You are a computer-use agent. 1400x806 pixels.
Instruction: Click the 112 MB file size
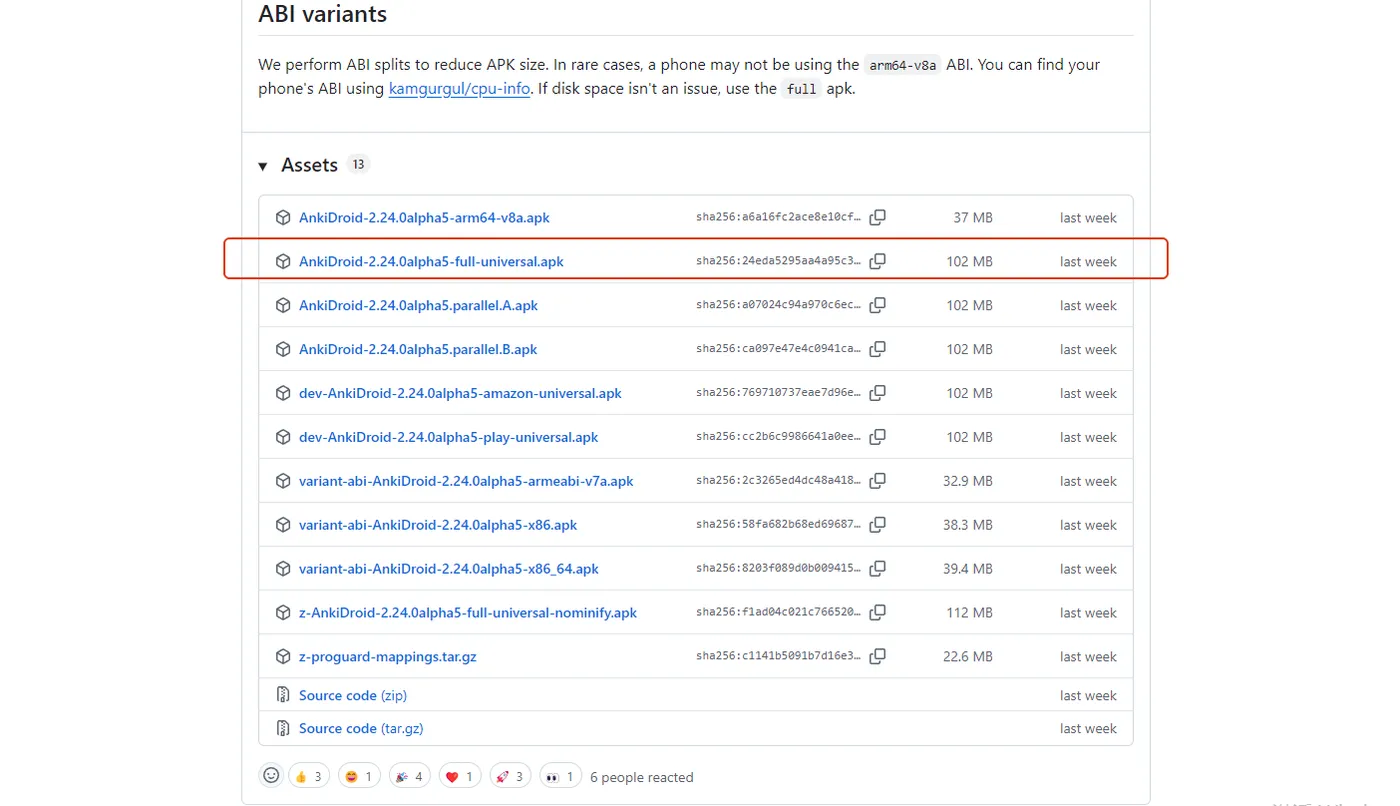pos(969,614)
